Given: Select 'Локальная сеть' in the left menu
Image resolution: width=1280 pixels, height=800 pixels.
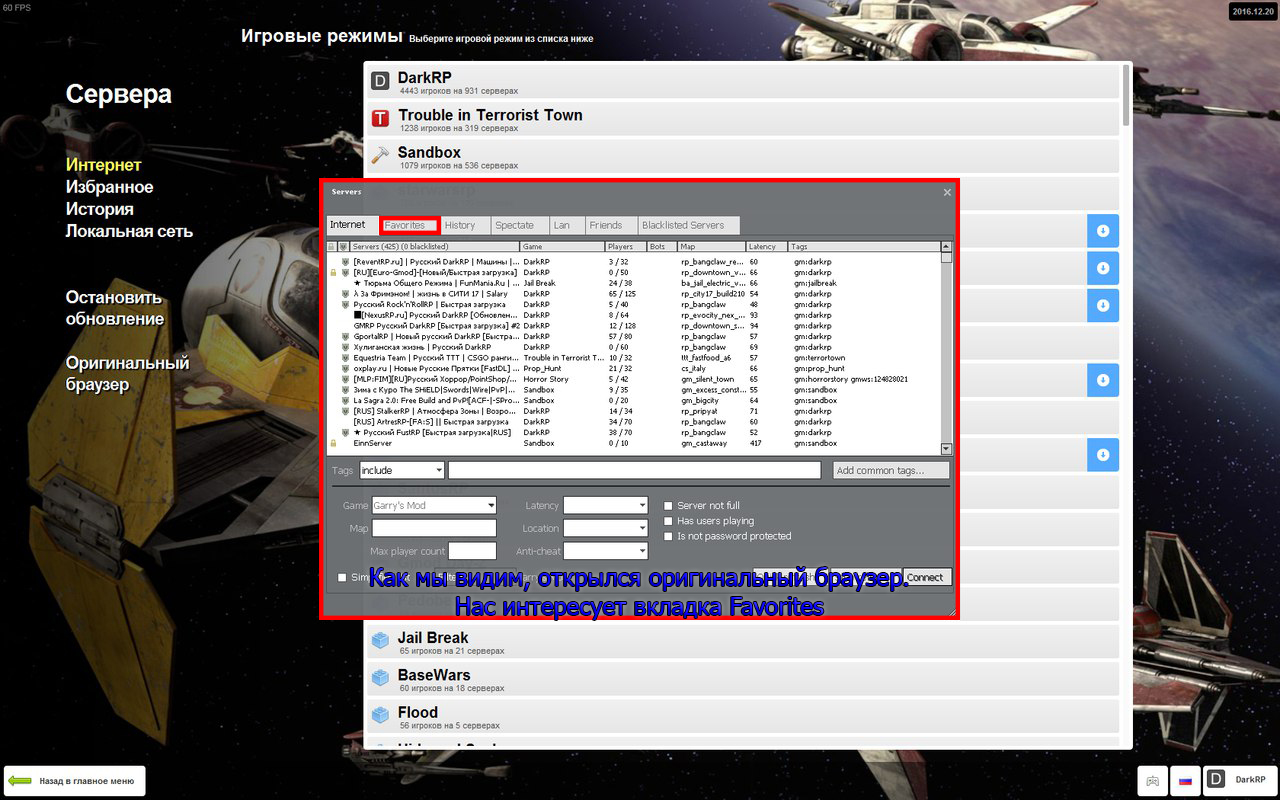Looking at the screenshot, I should (x=130, y=231).
